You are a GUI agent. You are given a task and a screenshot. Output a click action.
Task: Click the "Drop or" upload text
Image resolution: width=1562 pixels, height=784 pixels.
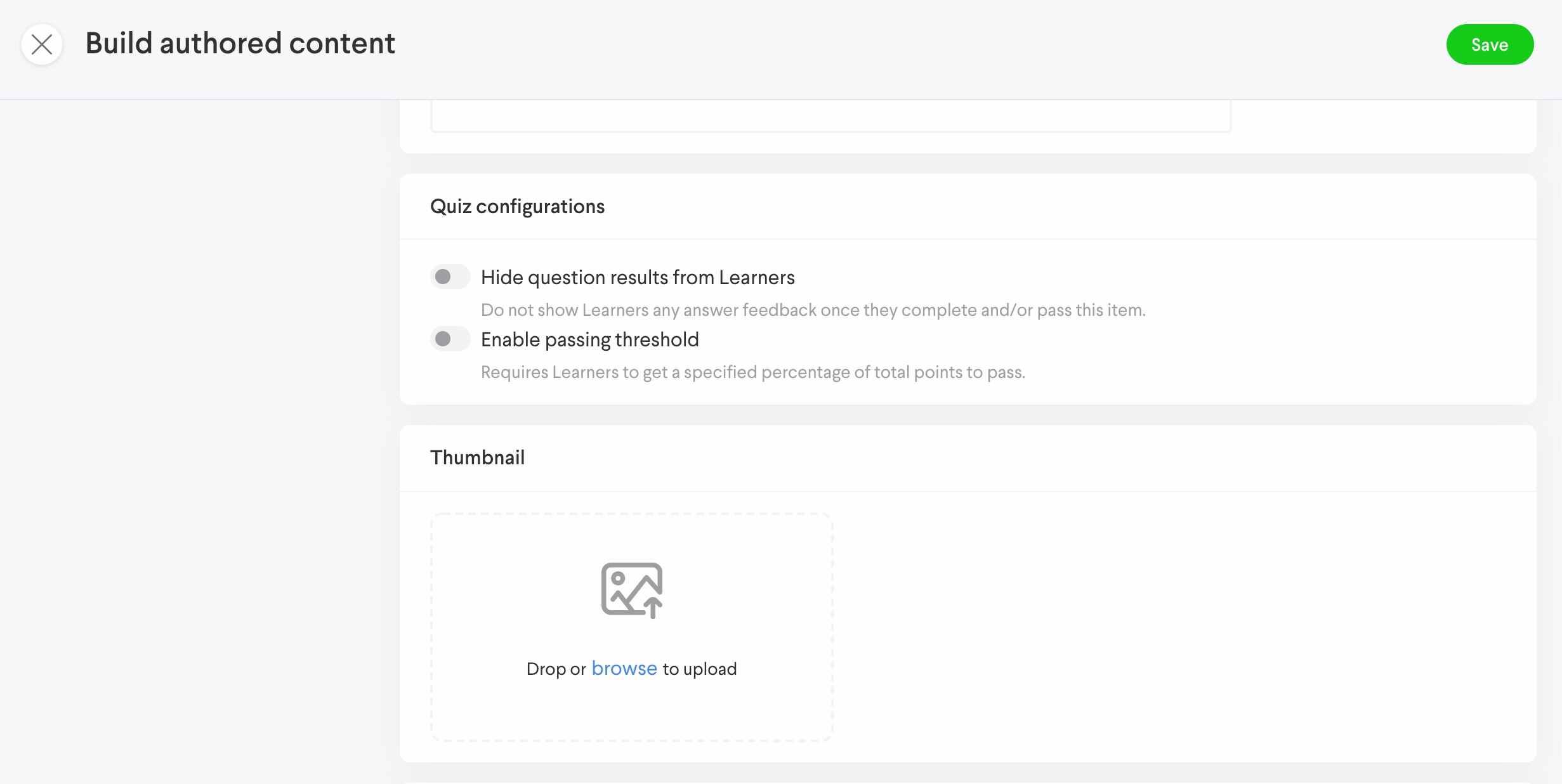[556, 669]
